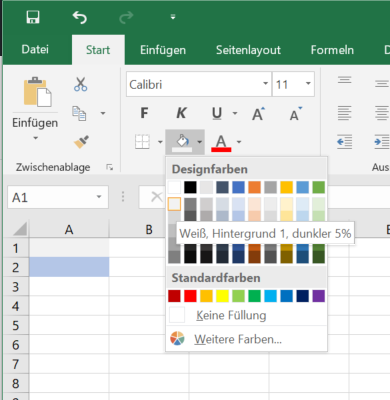Open the Datei tab
The image size is (390, 400).
[35, 50]
